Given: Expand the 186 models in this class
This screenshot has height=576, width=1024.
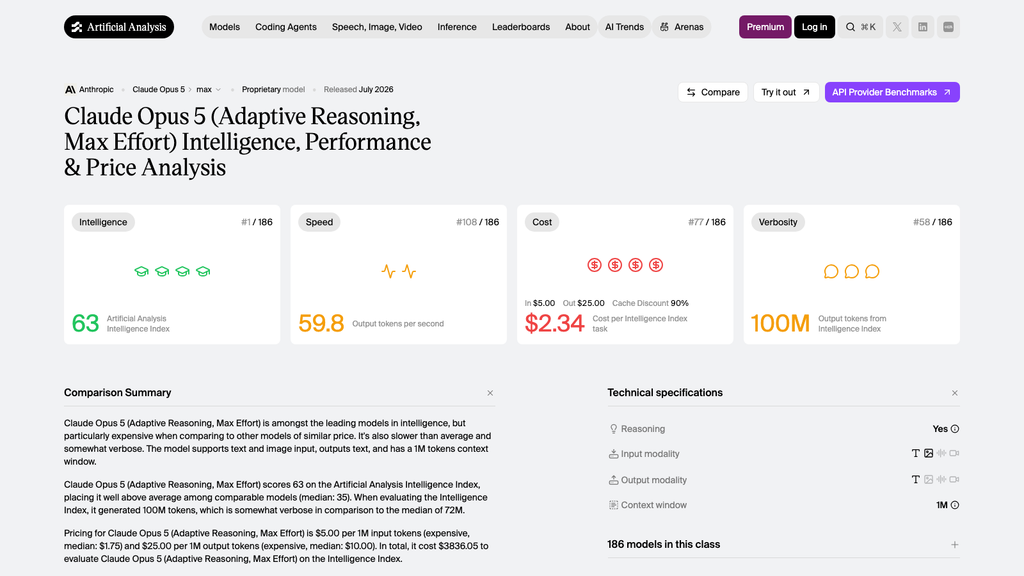Looking at the screenshot, I should (955, 545).
